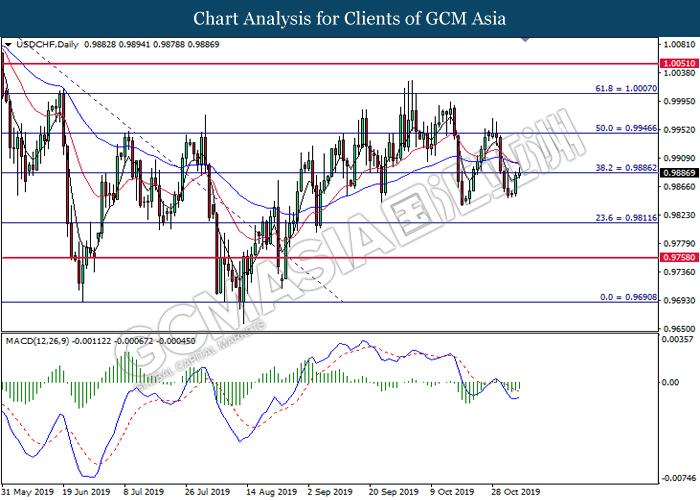Click the 31 May 2019 date marker
This screenshot has height=500, width=700.
tap(27, 492)
